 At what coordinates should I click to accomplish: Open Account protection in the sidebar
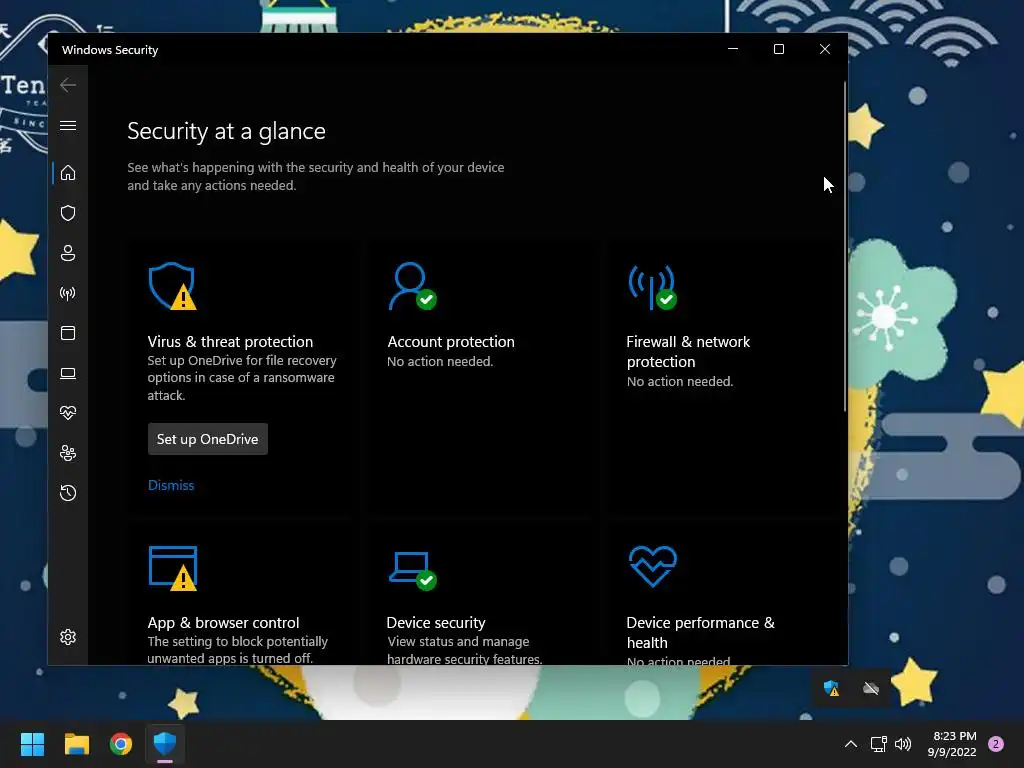[x=68, y=253]
